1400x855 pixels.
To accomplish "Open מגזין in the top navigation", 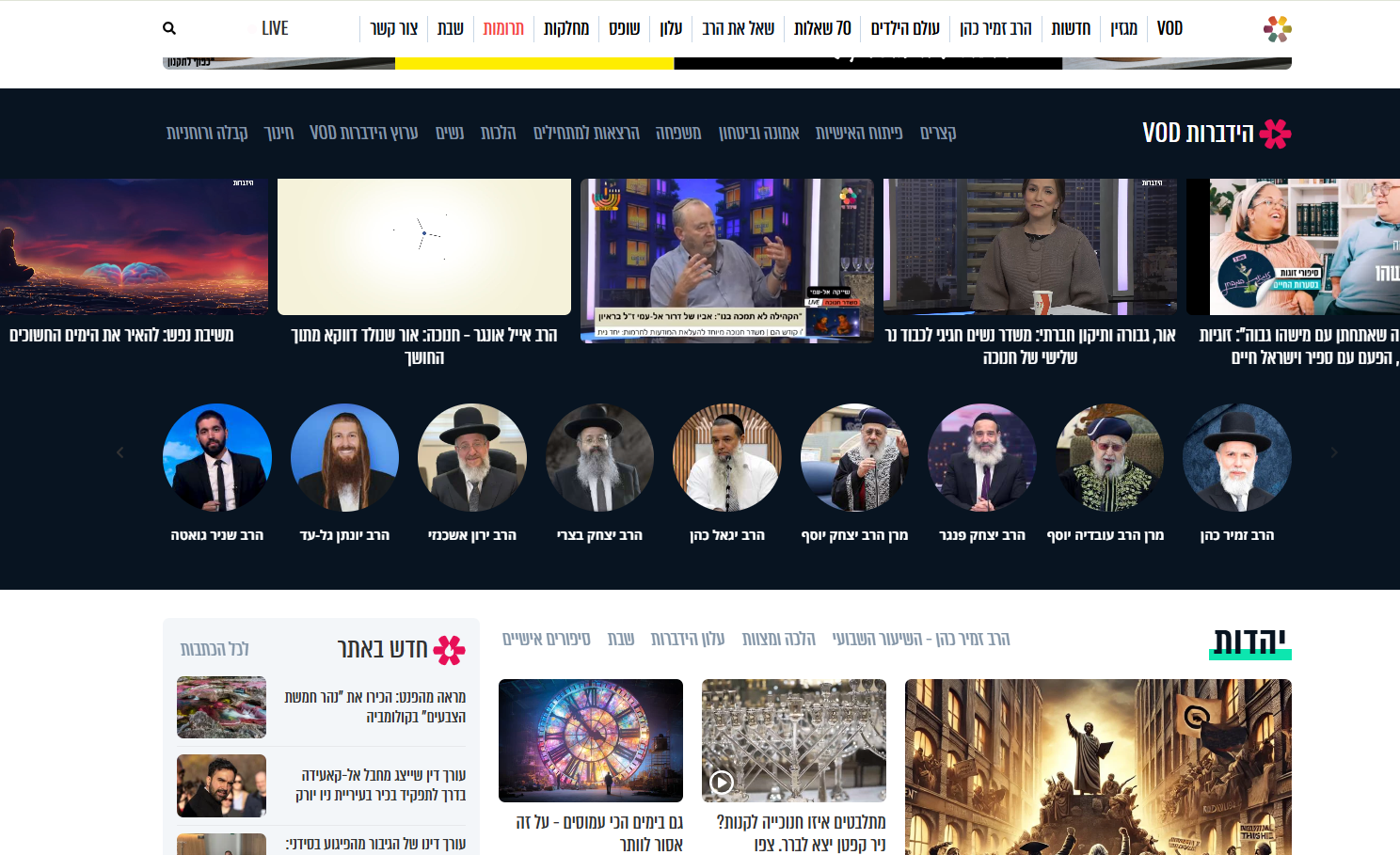I will (x=1123, y=28).
